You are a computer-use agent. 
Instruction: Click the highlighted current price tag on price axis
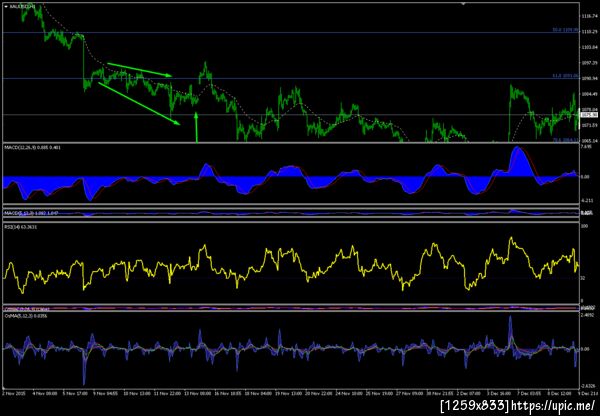click(589, 115)
